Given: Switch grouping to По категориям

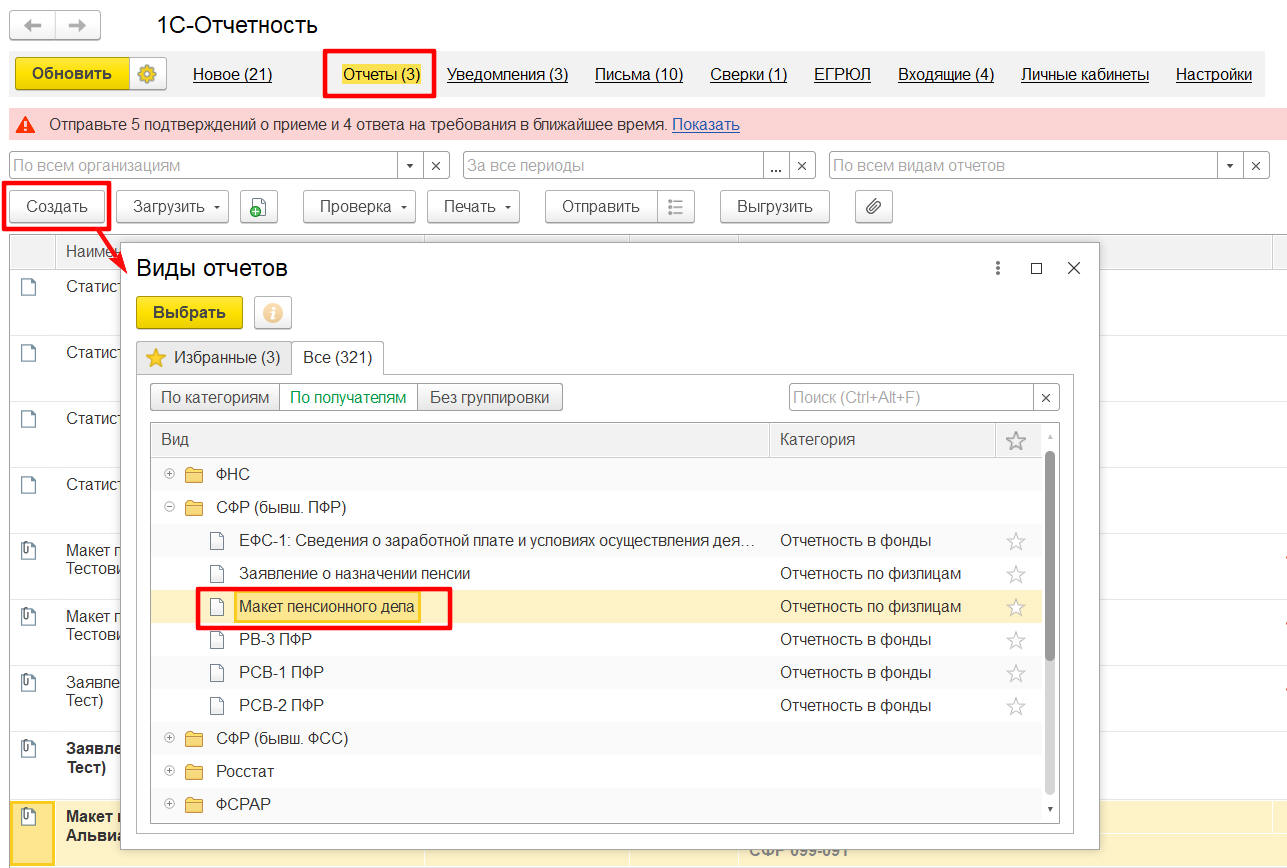Looking at the screenshot, I should tap(215, 397).
